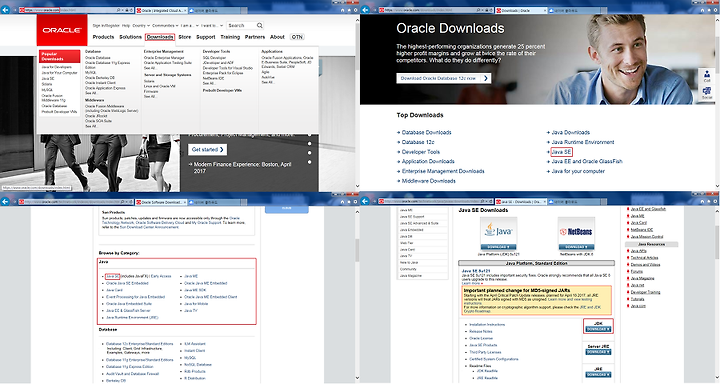Click Oracle Enterprise Manager in the menu
Viewport: 720px width, 384px height.
164,58
